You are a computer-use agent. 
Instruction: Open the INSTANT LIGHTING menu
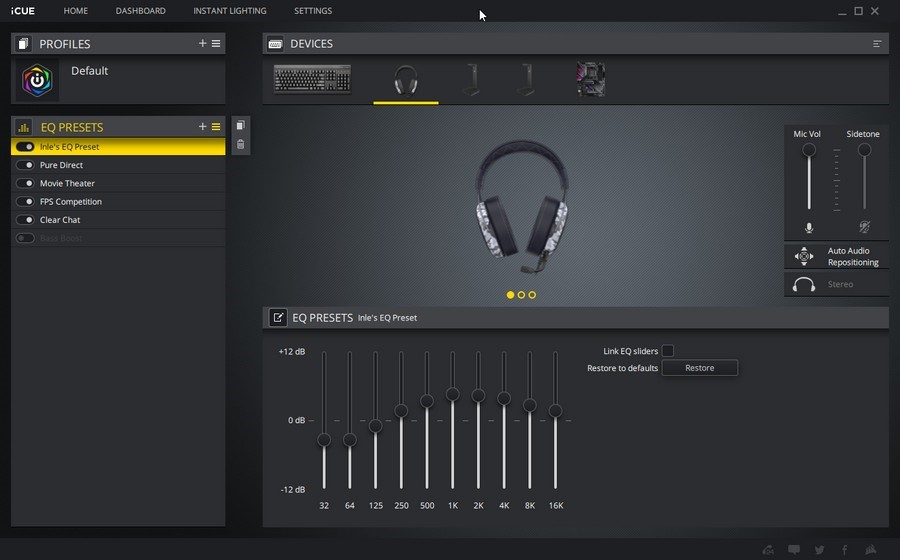[230, 10]
